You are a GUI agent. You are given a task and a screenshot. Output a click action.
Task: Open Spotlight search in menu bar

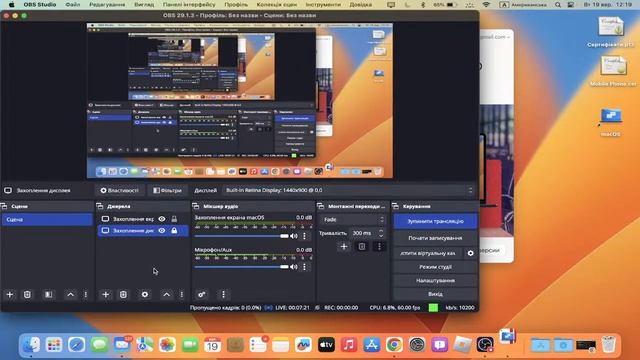tap(558, 4)
